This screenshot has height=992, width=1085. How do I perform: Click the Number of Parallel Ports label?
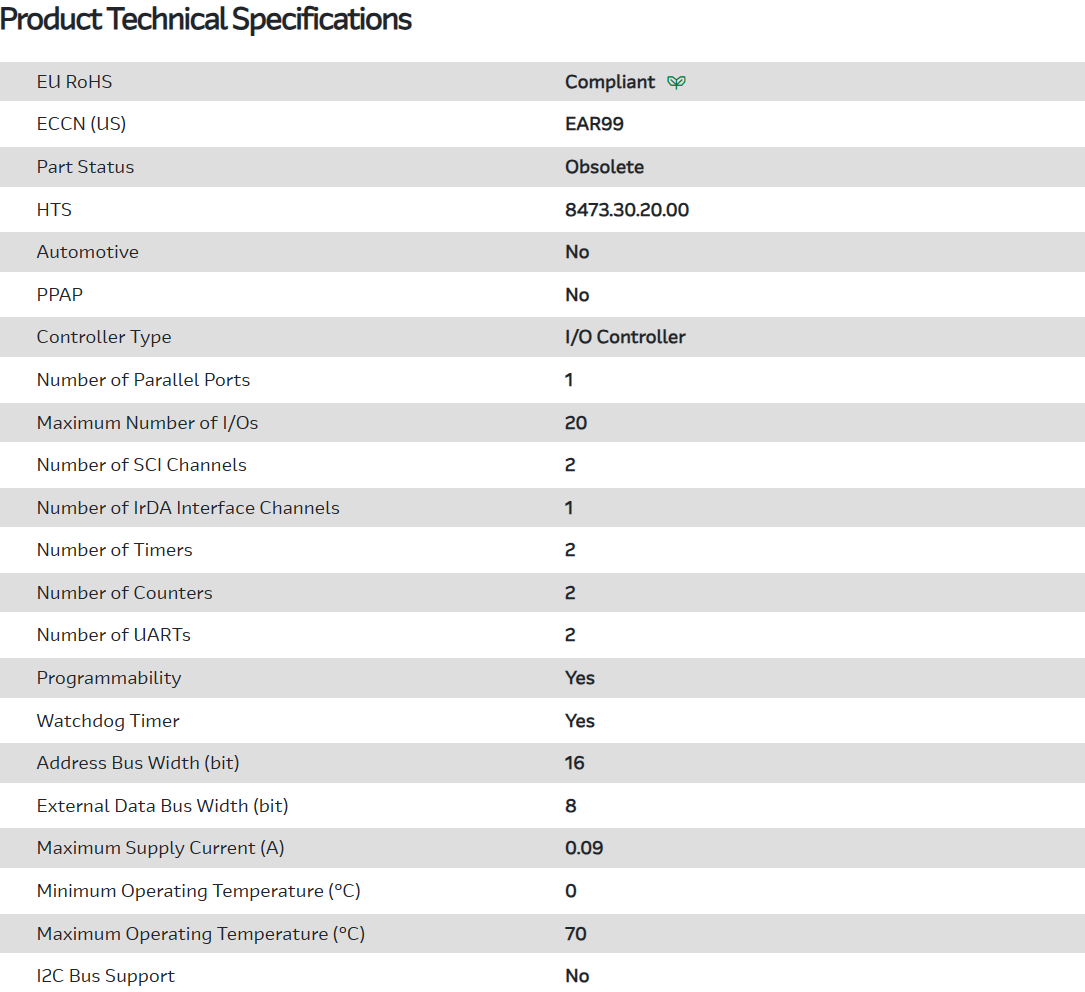143,380
